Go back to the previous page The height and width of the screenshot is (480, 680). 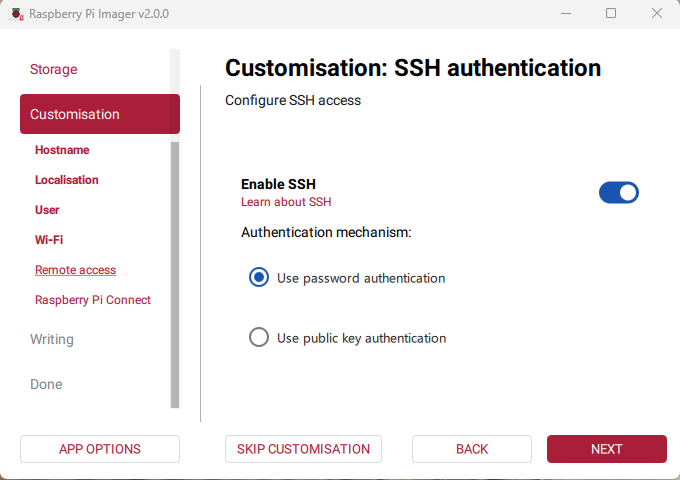(472, 449)
